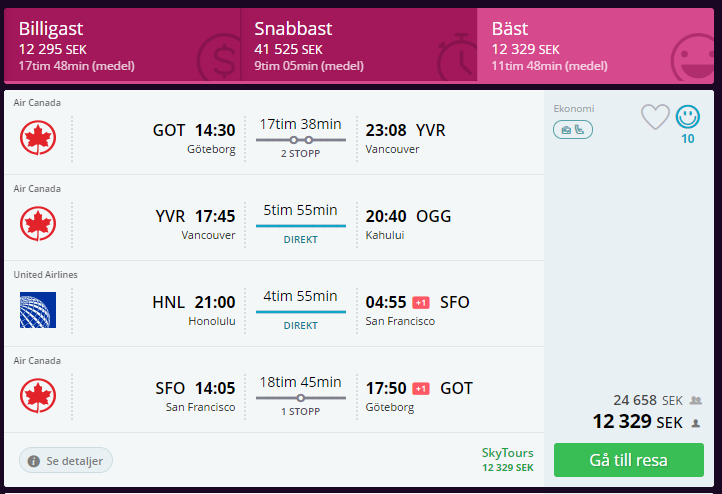Click the +1 day badge on GOT arrival
The height and width of the screenshot is (494, 722).
(x=421, y=389)
